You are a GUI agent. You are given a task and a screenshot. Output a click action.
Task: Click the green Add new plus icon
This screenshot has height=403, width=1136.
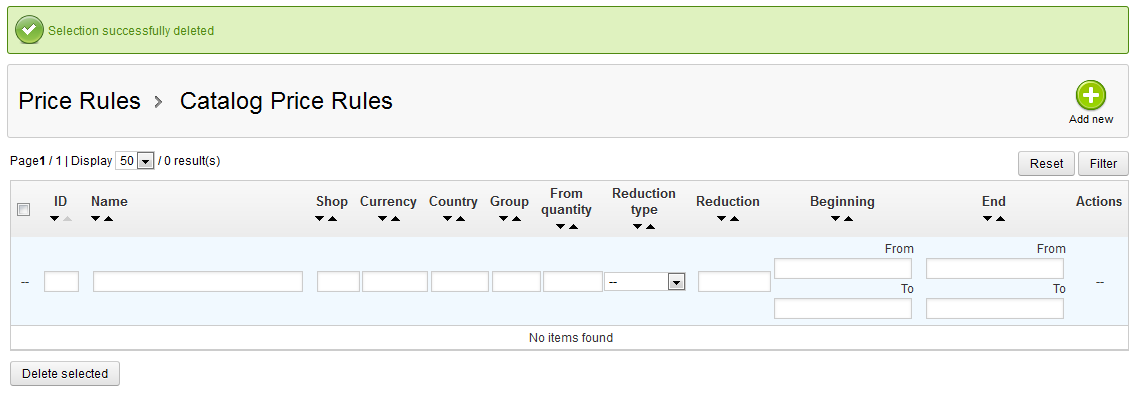click(x=1090, y=96)
